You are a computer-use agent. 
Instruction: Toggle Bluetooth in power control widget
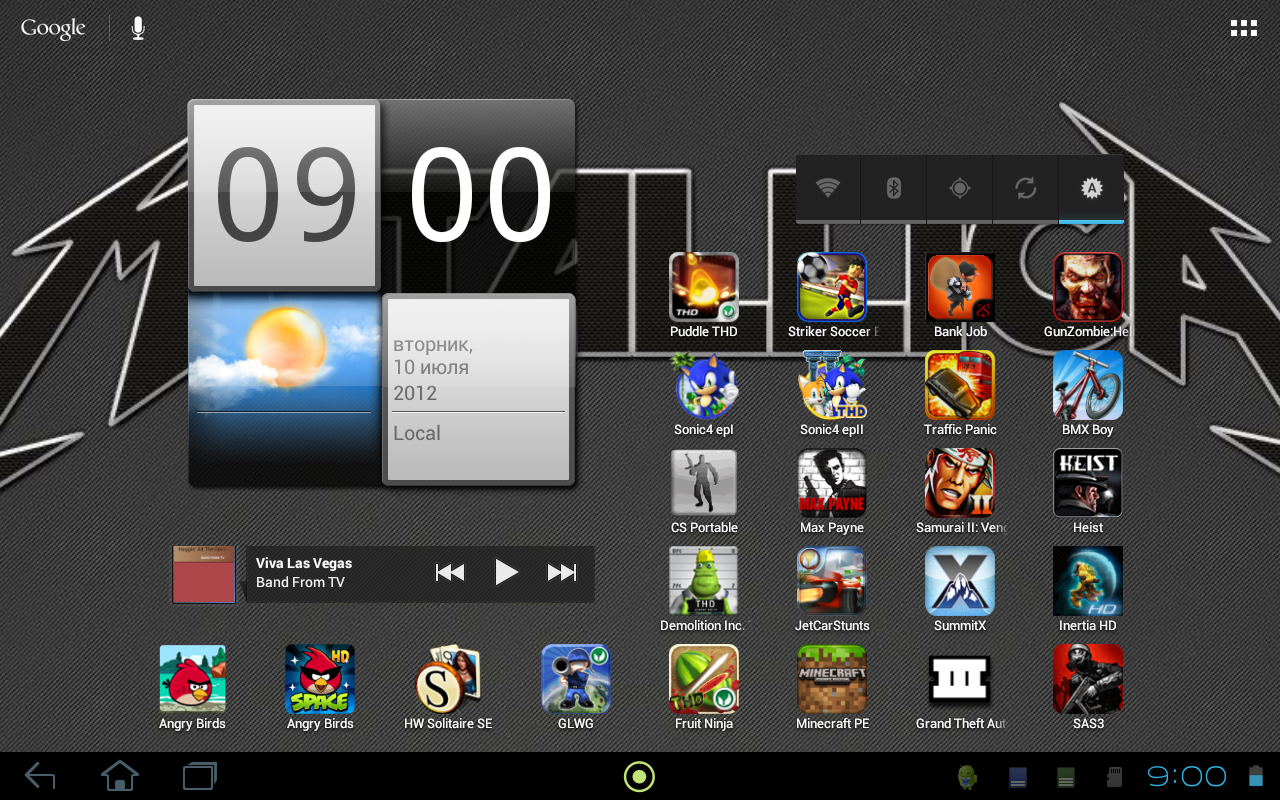[894, 188]
